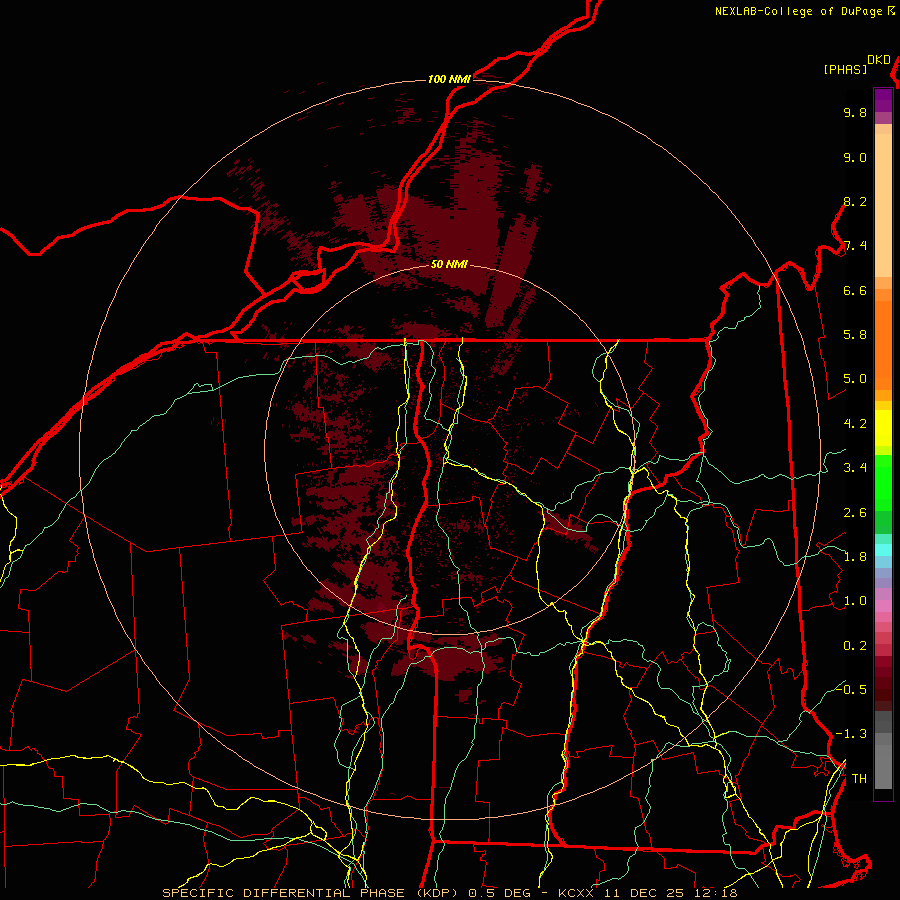Click the DKD label above the color bar

click(x=879, y=60)
